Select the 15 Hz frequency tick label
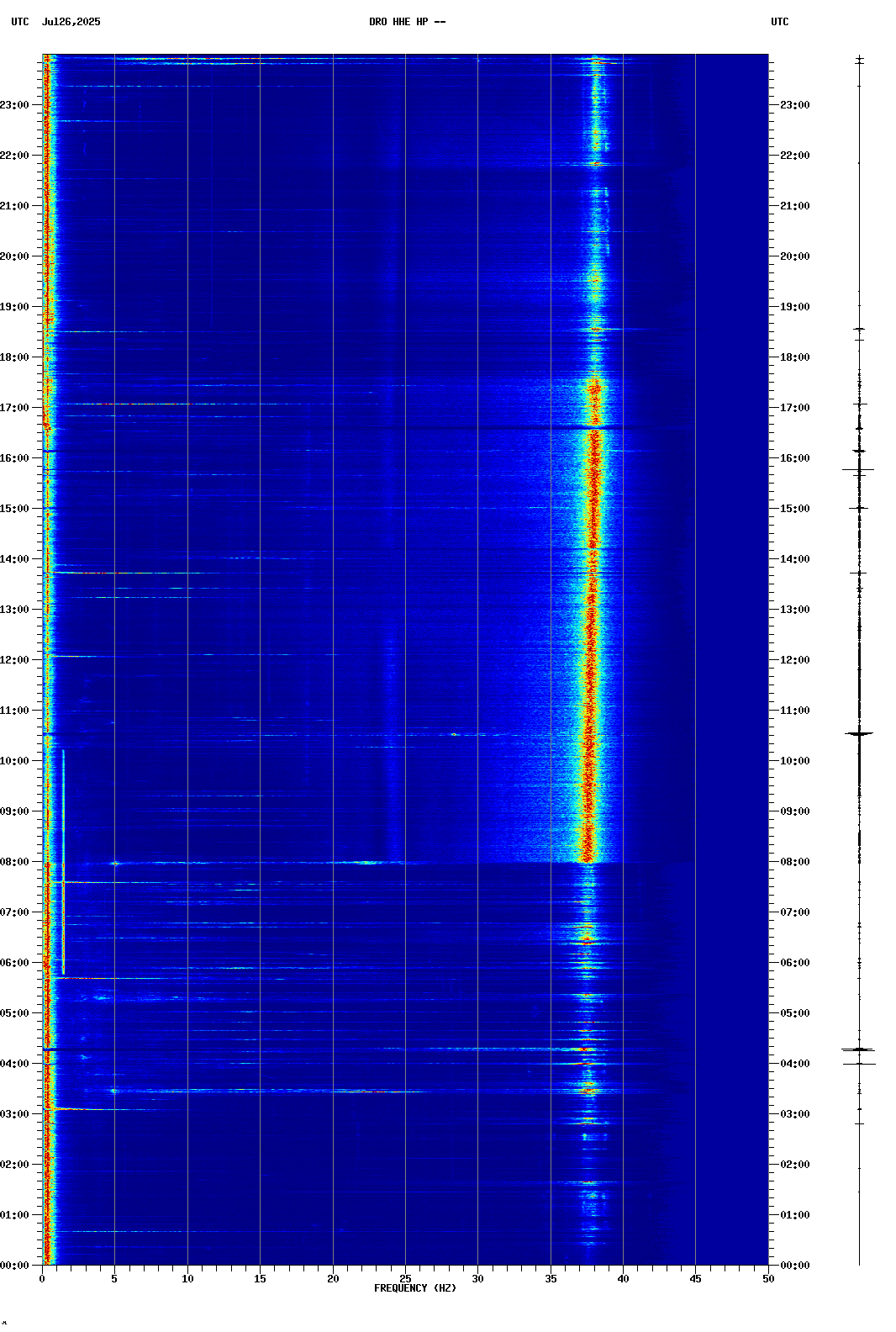 tap(260, 1279)
